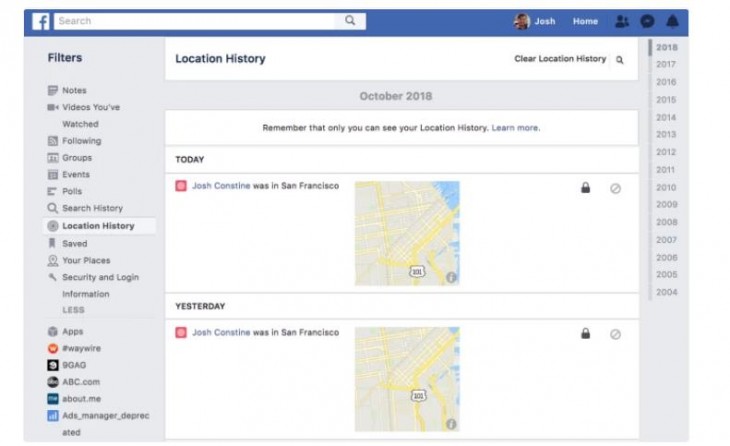Image resolution: width=730 pixels, height=446 pixels.
Task: Open the Learn more link
Action: click(x=516, y=128)
